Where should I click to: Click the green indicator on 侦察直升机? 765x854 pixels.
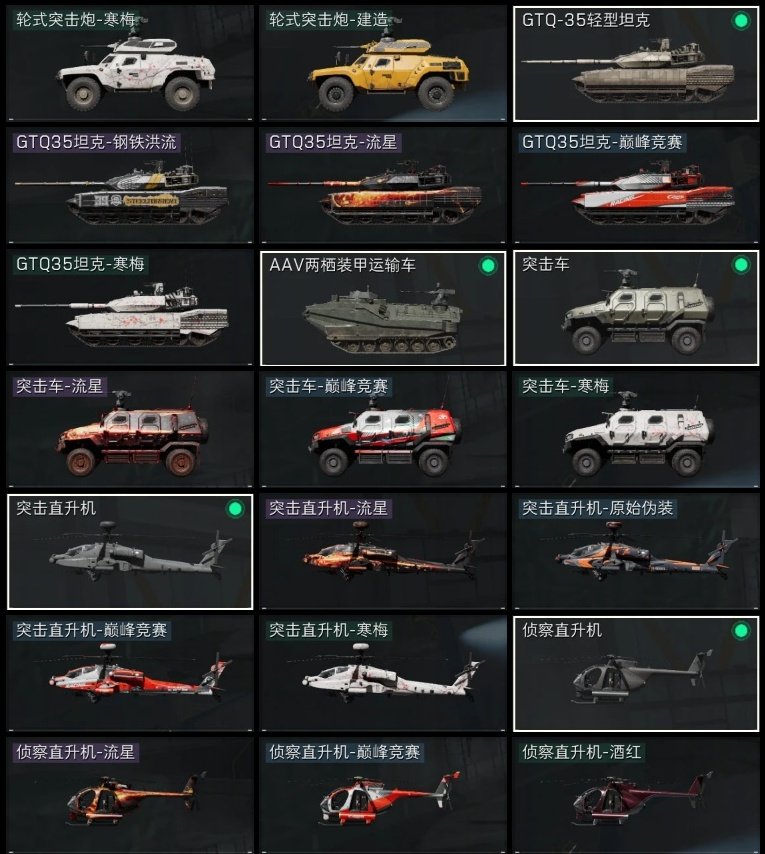[x=740, y=631]
